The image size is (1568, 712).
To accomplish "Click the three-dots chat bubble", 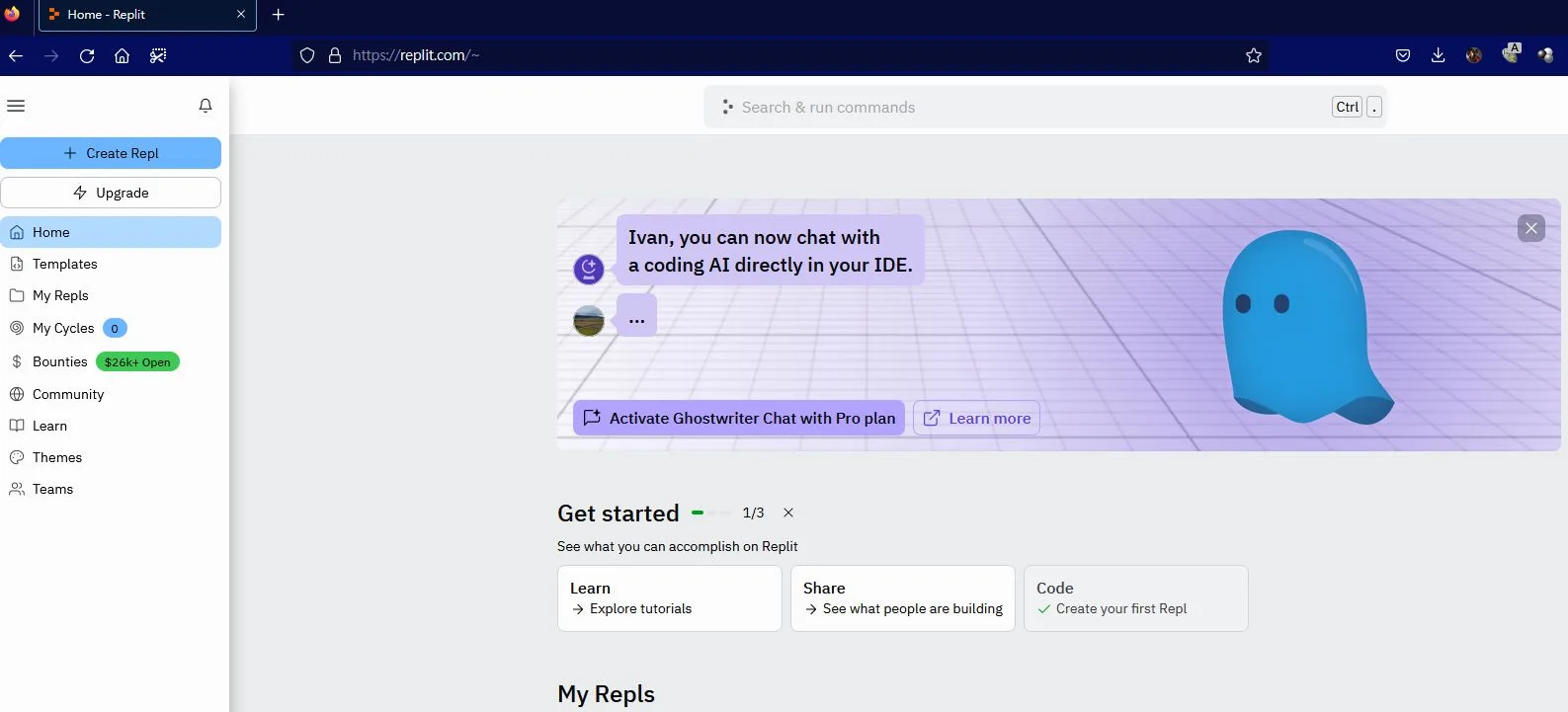I will (x=636, y=316).
